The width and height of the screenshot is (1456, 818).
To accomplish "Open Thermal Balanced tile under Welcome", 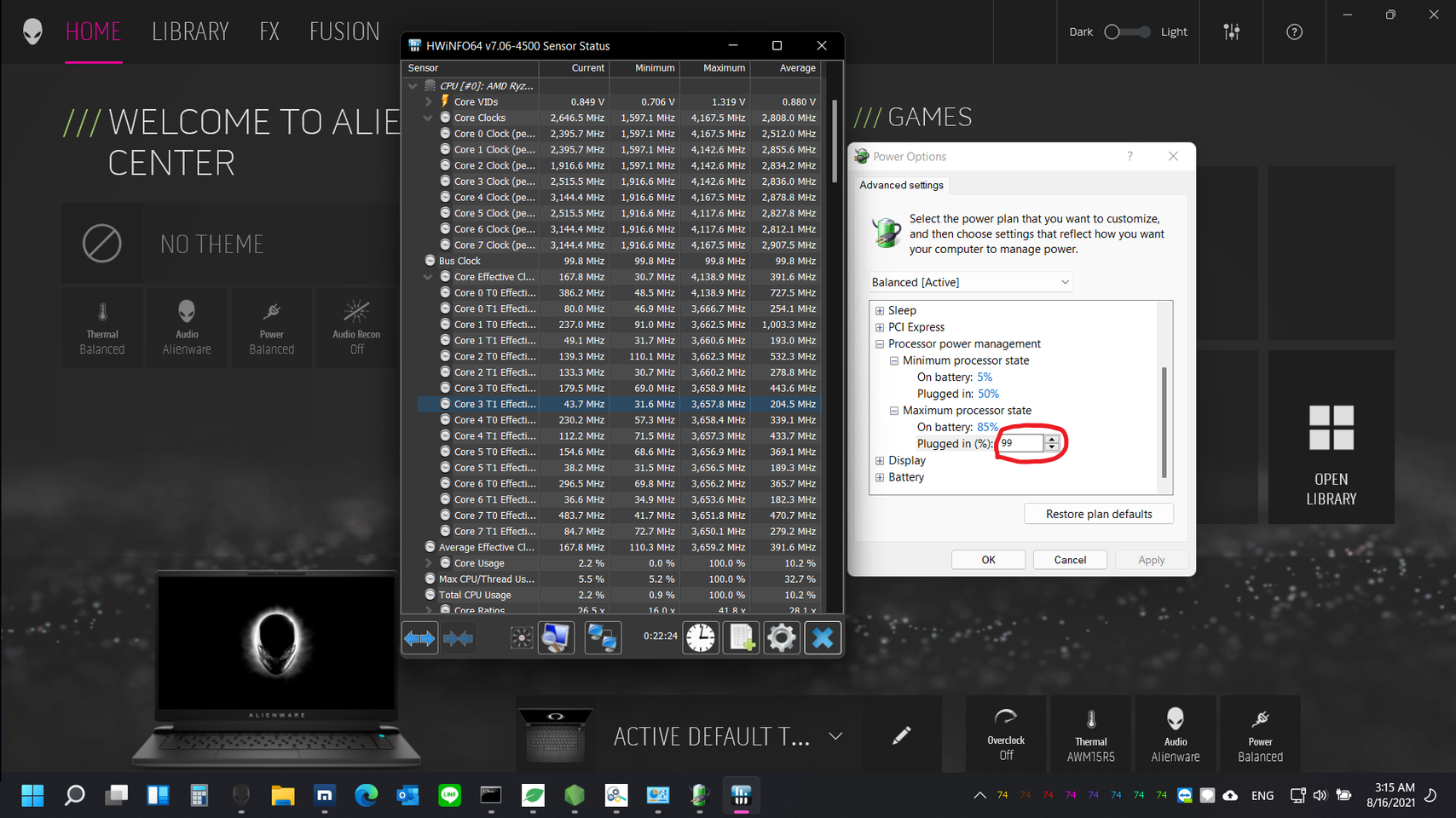I will pos(102,328).
